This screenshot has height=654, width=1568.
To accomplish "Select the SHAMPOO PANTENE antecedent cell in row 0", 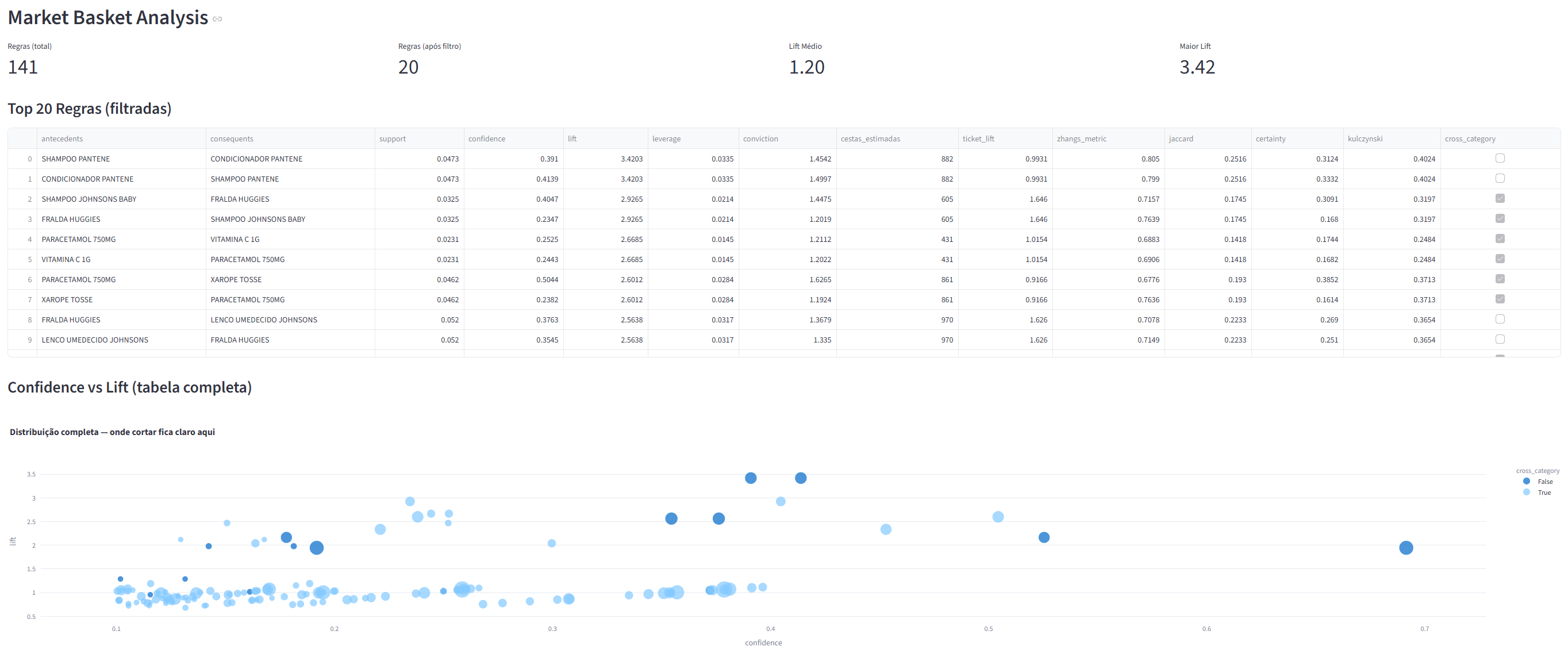I will tap(121, 159).
